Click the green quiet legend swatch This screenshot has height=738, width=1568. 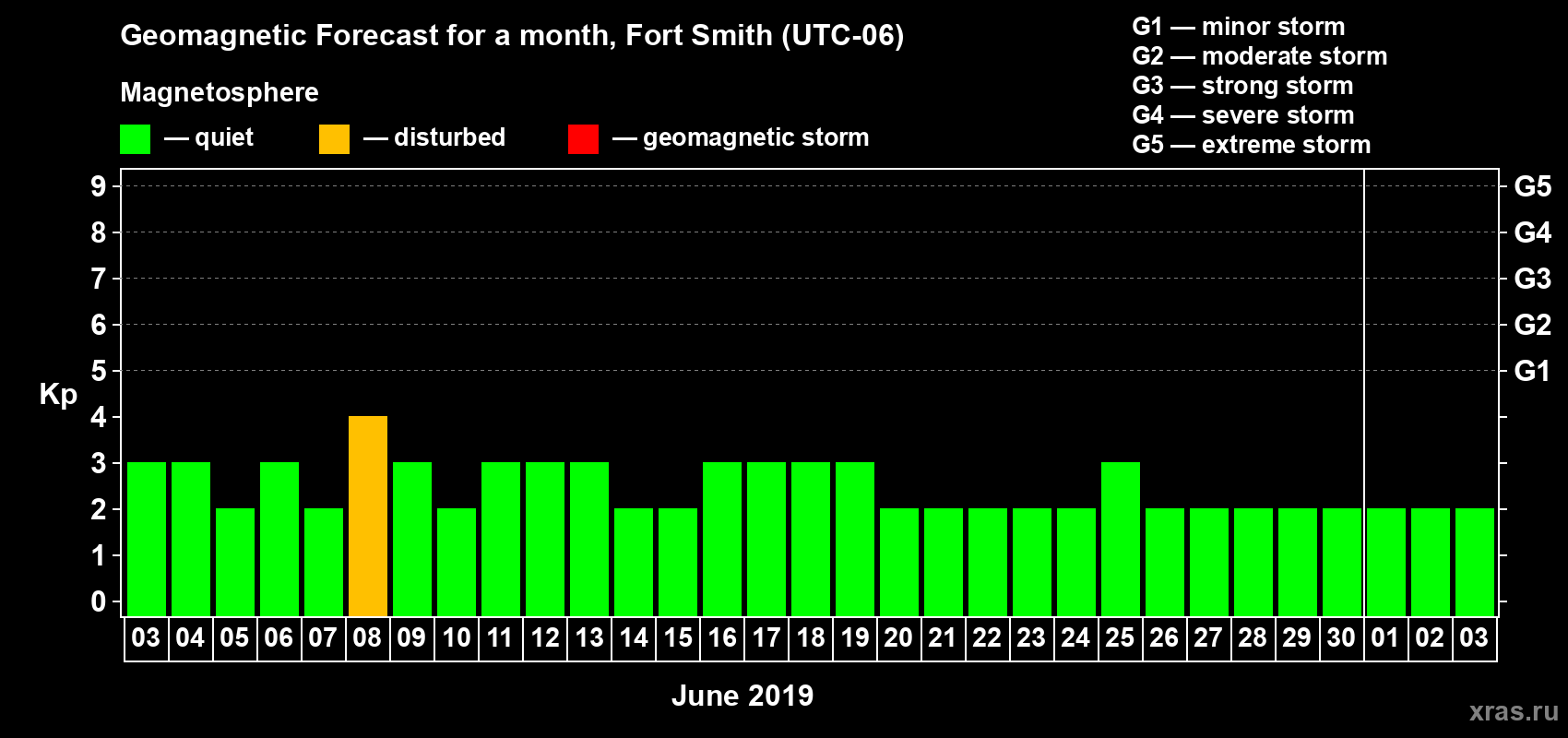[135, 139]
